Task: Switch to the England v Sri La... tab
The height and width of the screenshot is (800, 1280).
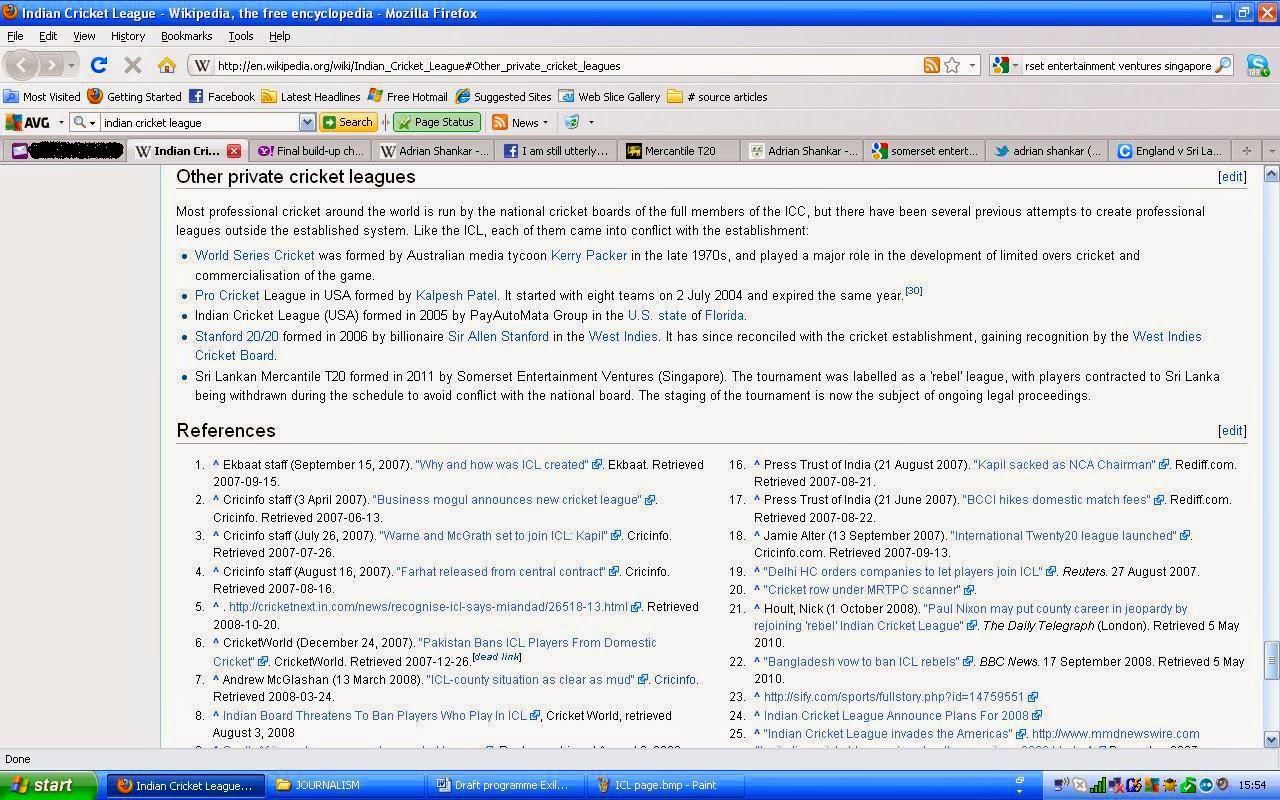Action: click(1170, 151)
